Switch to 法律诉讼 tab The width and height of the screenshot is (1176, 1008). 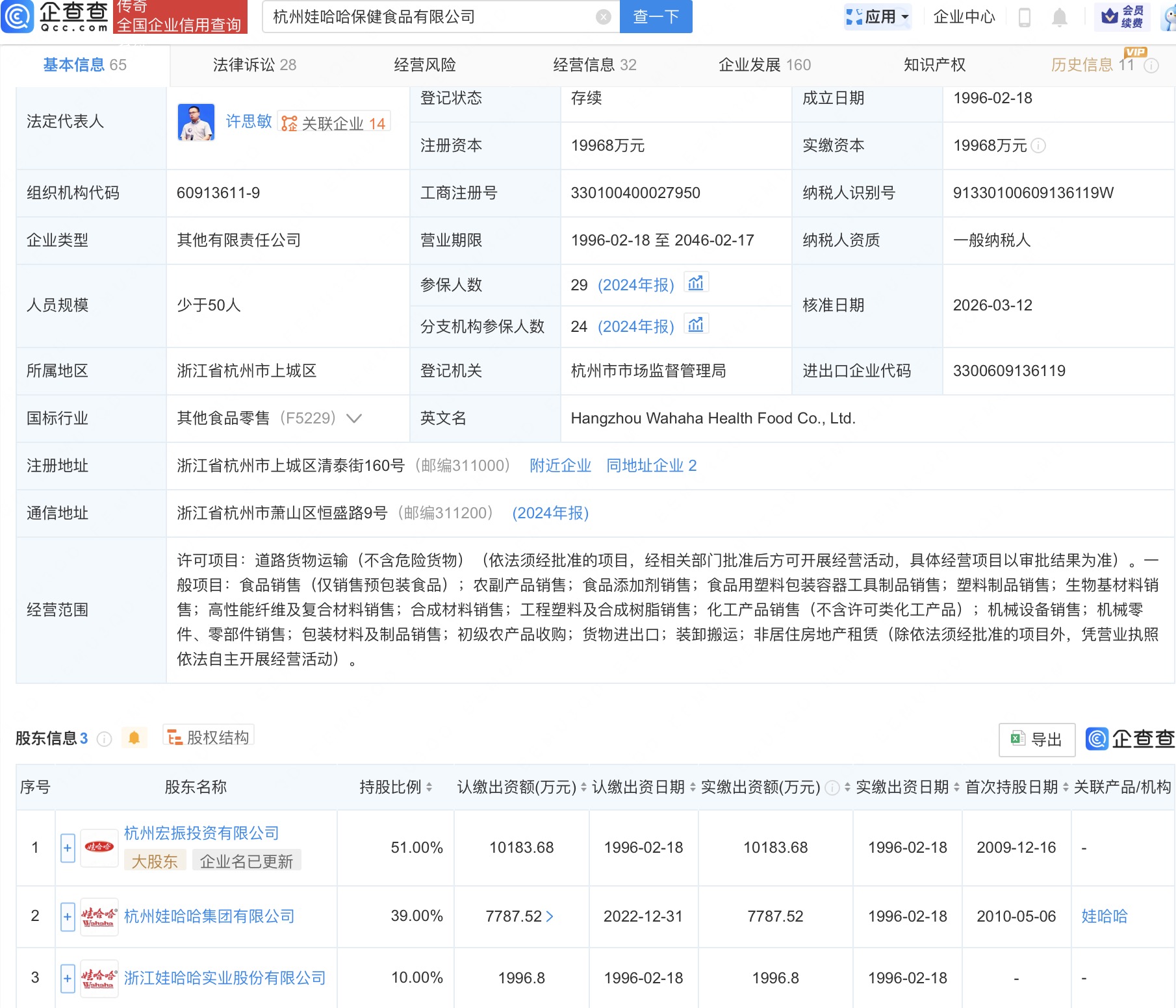254,64
